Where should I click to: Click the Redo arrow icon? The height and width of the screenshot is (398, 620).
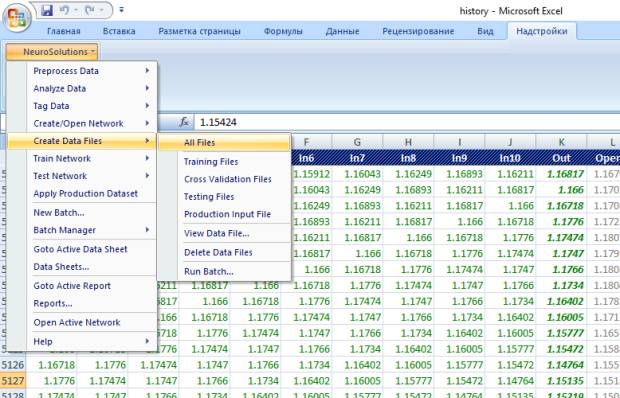[x=89, y=10]
